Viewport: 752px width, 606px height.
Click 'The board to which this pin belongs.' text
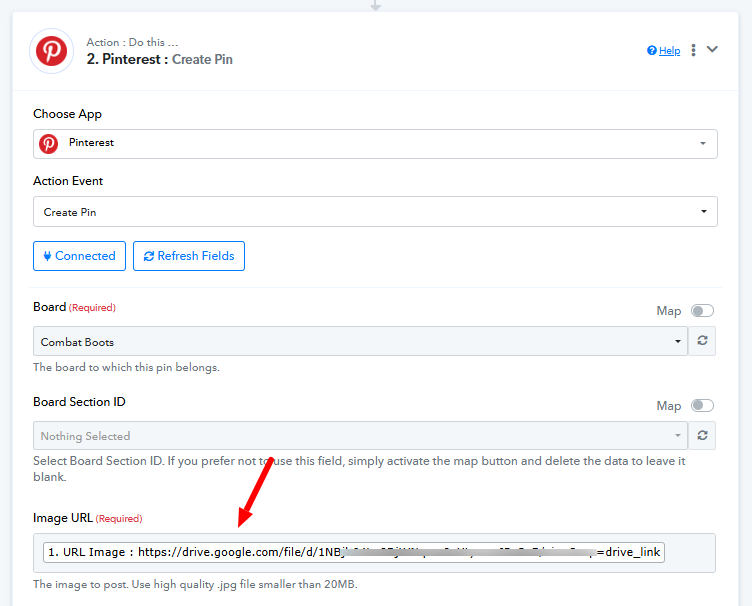point(126,368)
